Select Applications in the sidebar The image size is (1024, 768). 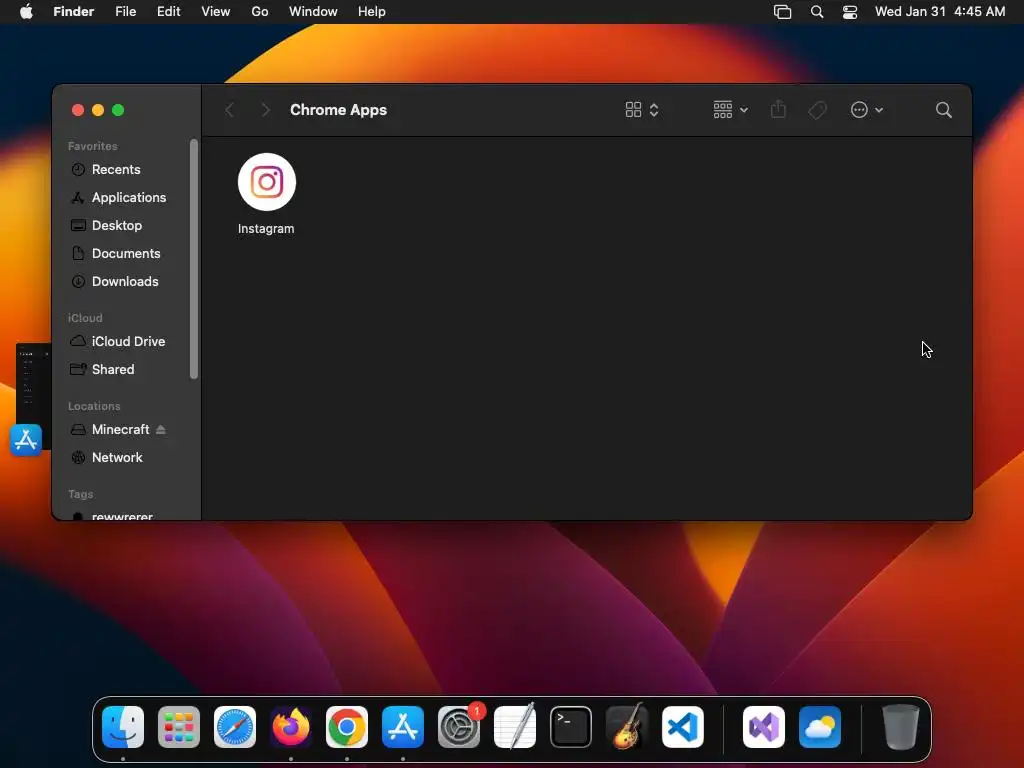click(127, 197)
